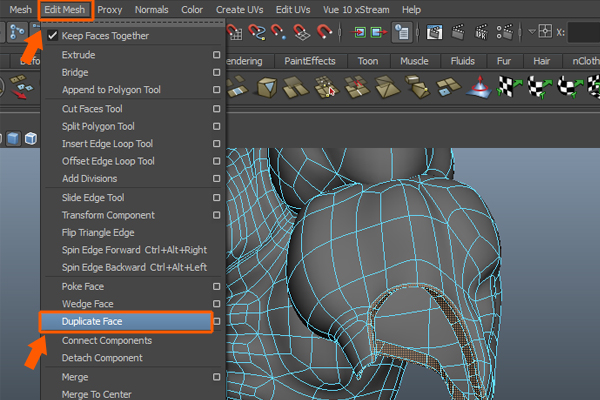Toggle Keep Faces Together checkbox

pos(53,36)
